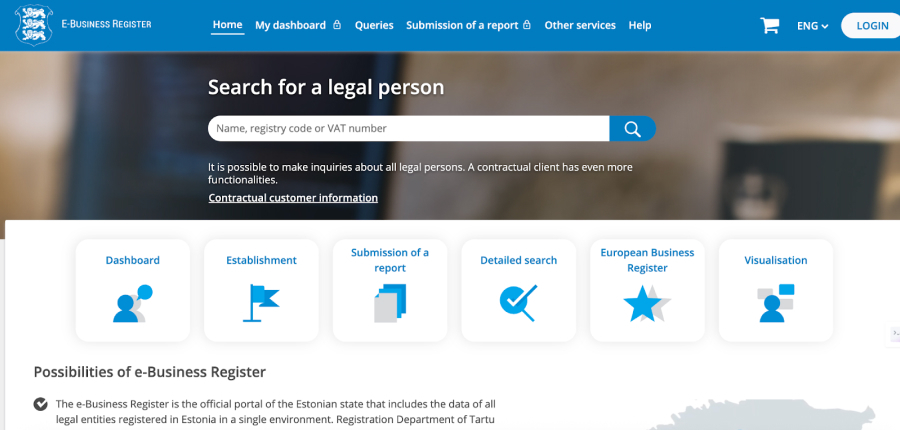Open the European Business Register card title
This screenshot has height=430, width=900.
[x=647, y=260]
